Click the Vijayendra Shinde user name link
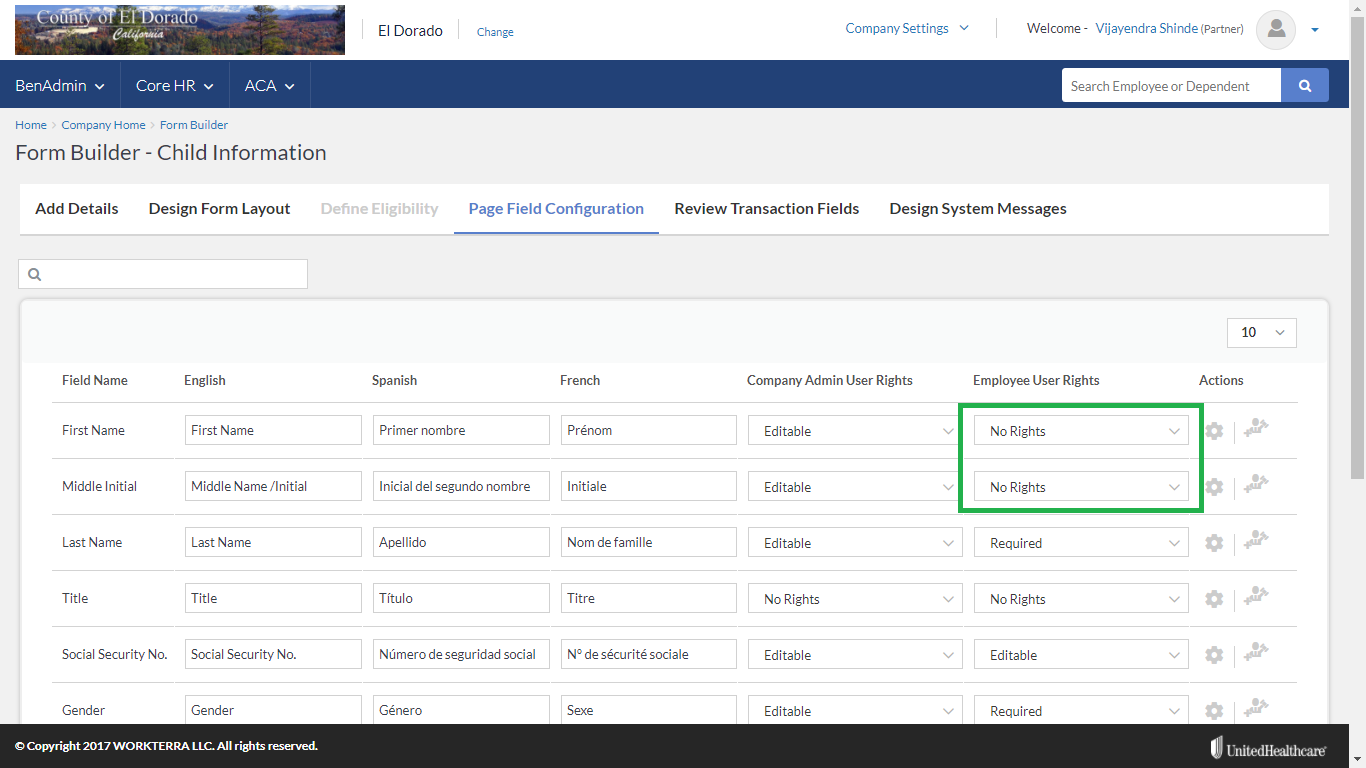This screenshot has height=768, width=1366. [x=1146, y=28]
